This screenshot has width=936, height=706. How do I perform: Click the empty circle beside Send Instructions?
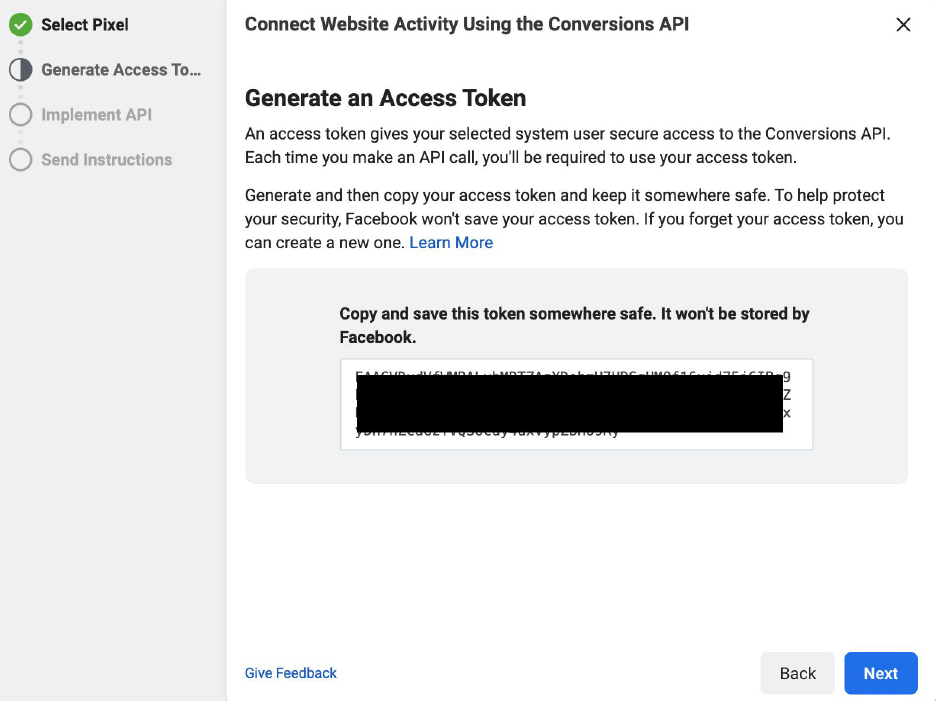coord(20,160)
